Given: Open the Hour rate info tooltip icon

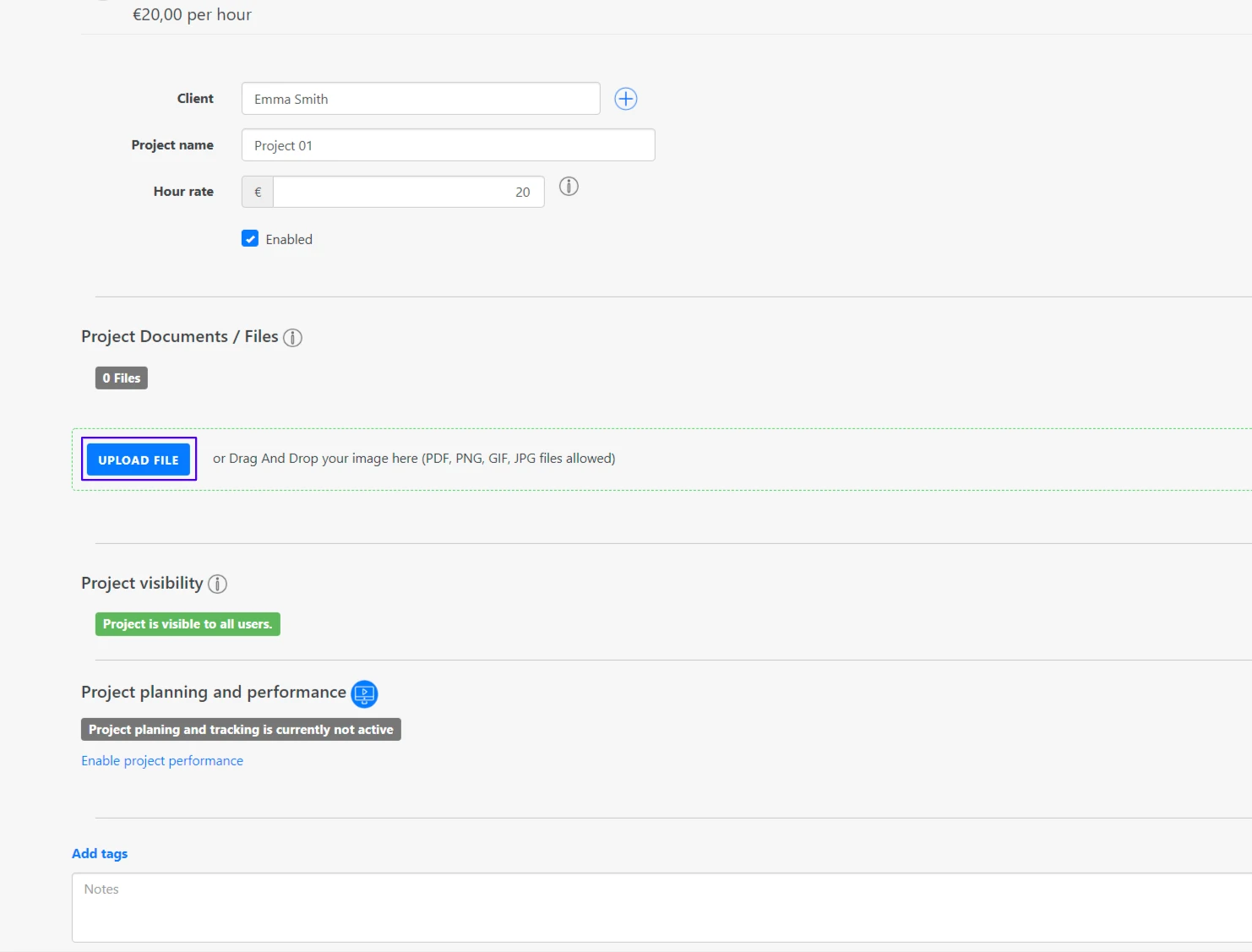Looking at the screenshot, I should pos(568,187).
